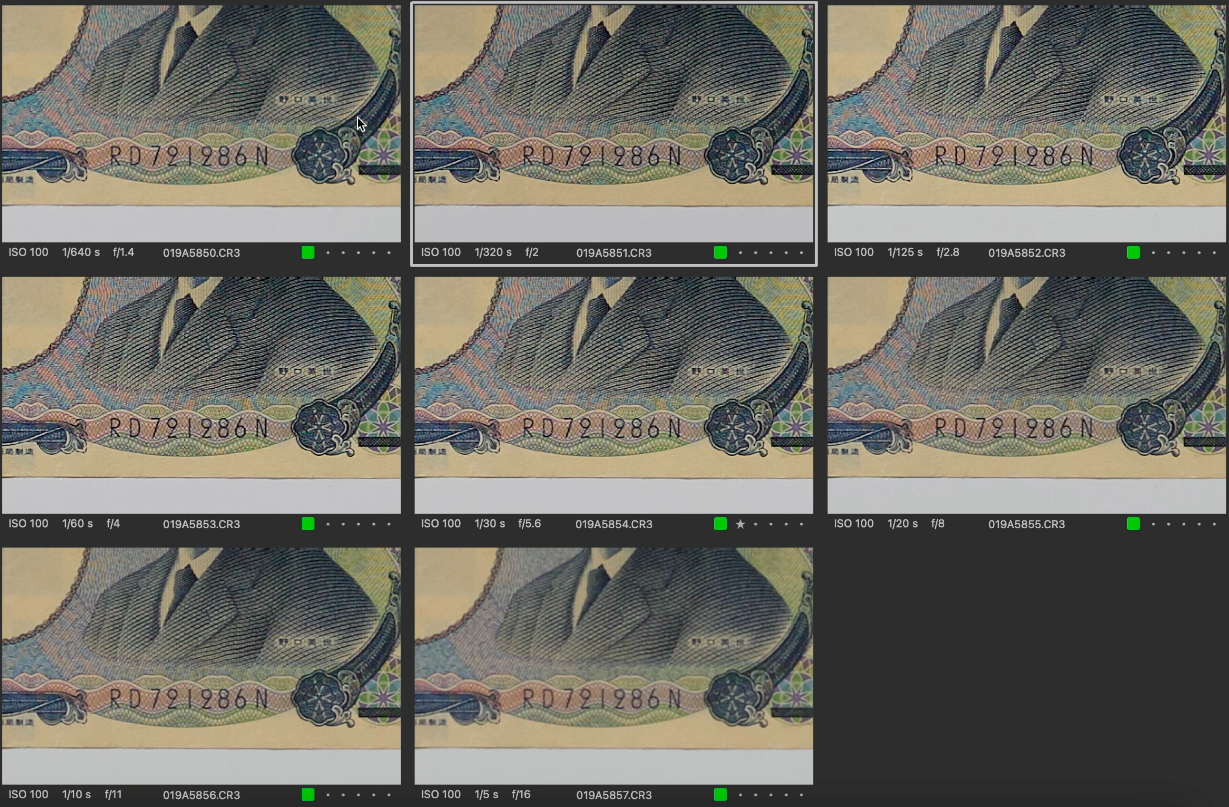Click the filename 019A5854.CR3

pos(614,524)
